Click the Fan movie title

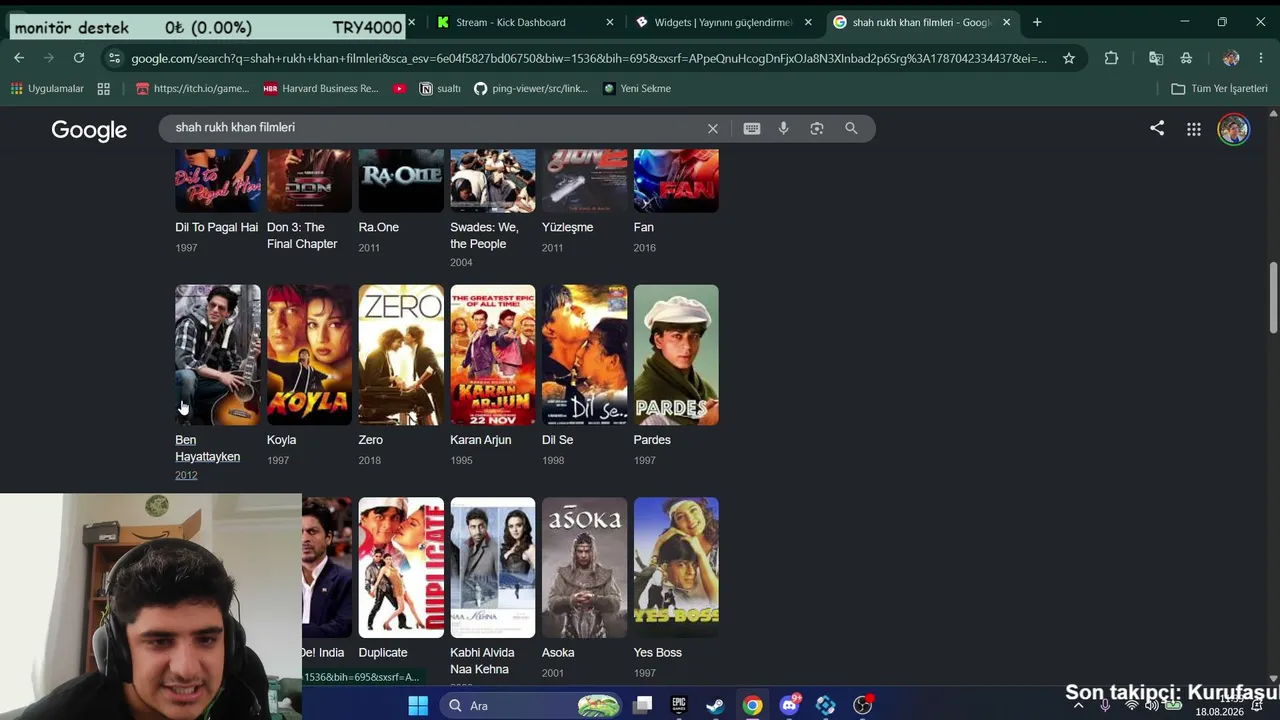point(644,227)
